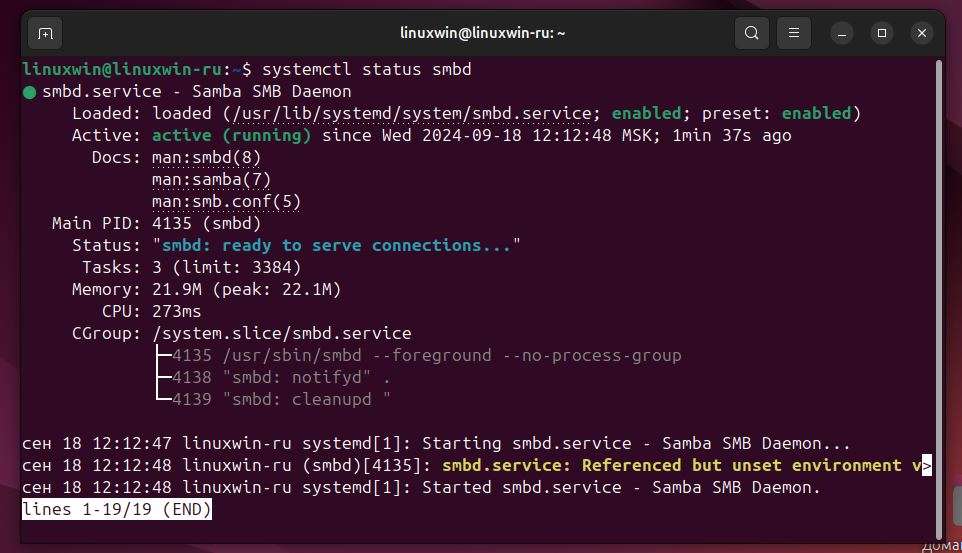Click the window title linuxwin@linuxwin-ru
The width and height of the screenshot is (962, 553).
[x=482, y=33]
